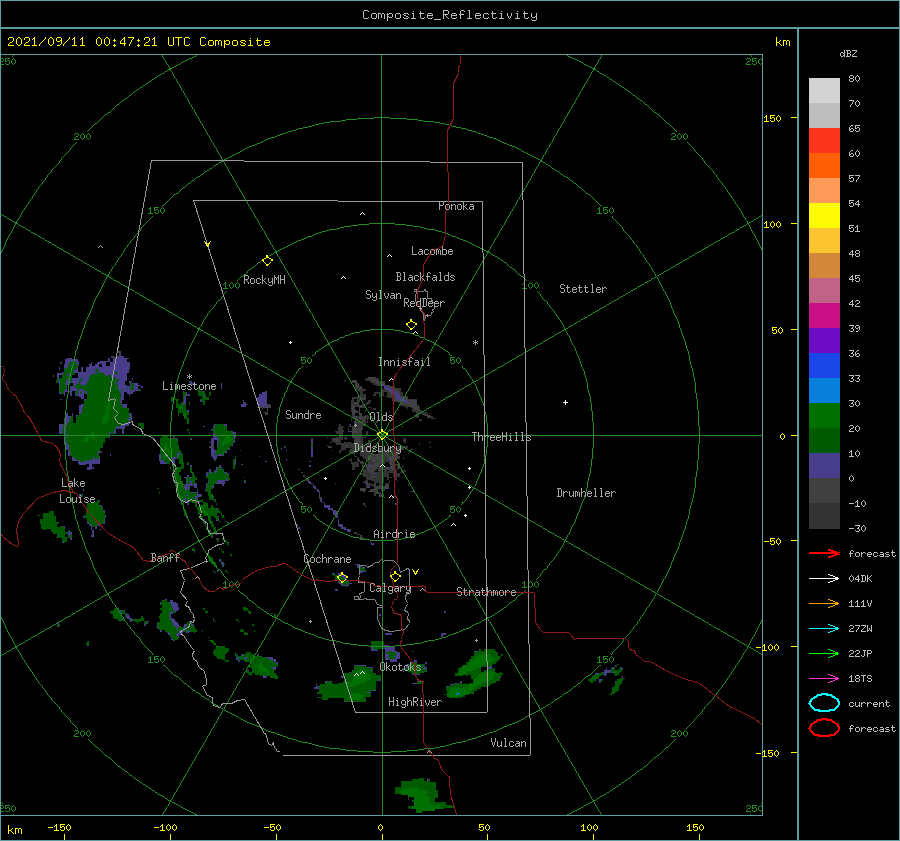The image size is (900, 841).
Task: Click the RedDeer city label
Action: tap(424, 303)
